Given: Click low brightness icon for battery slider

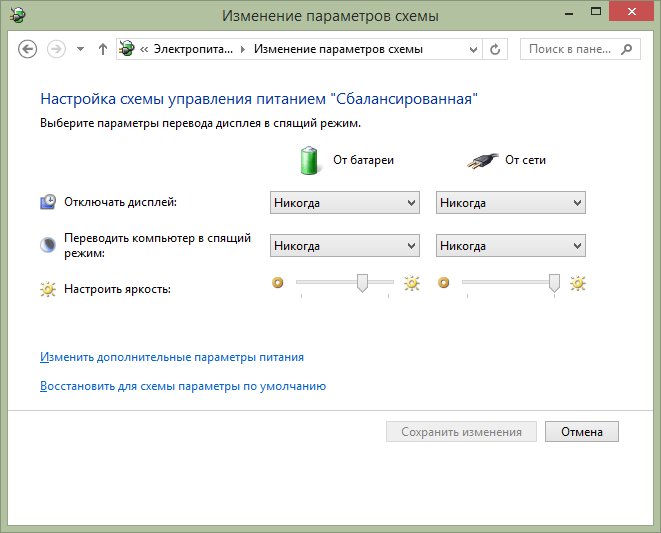Looking at the screenshot, I should (x=278, y=284).
